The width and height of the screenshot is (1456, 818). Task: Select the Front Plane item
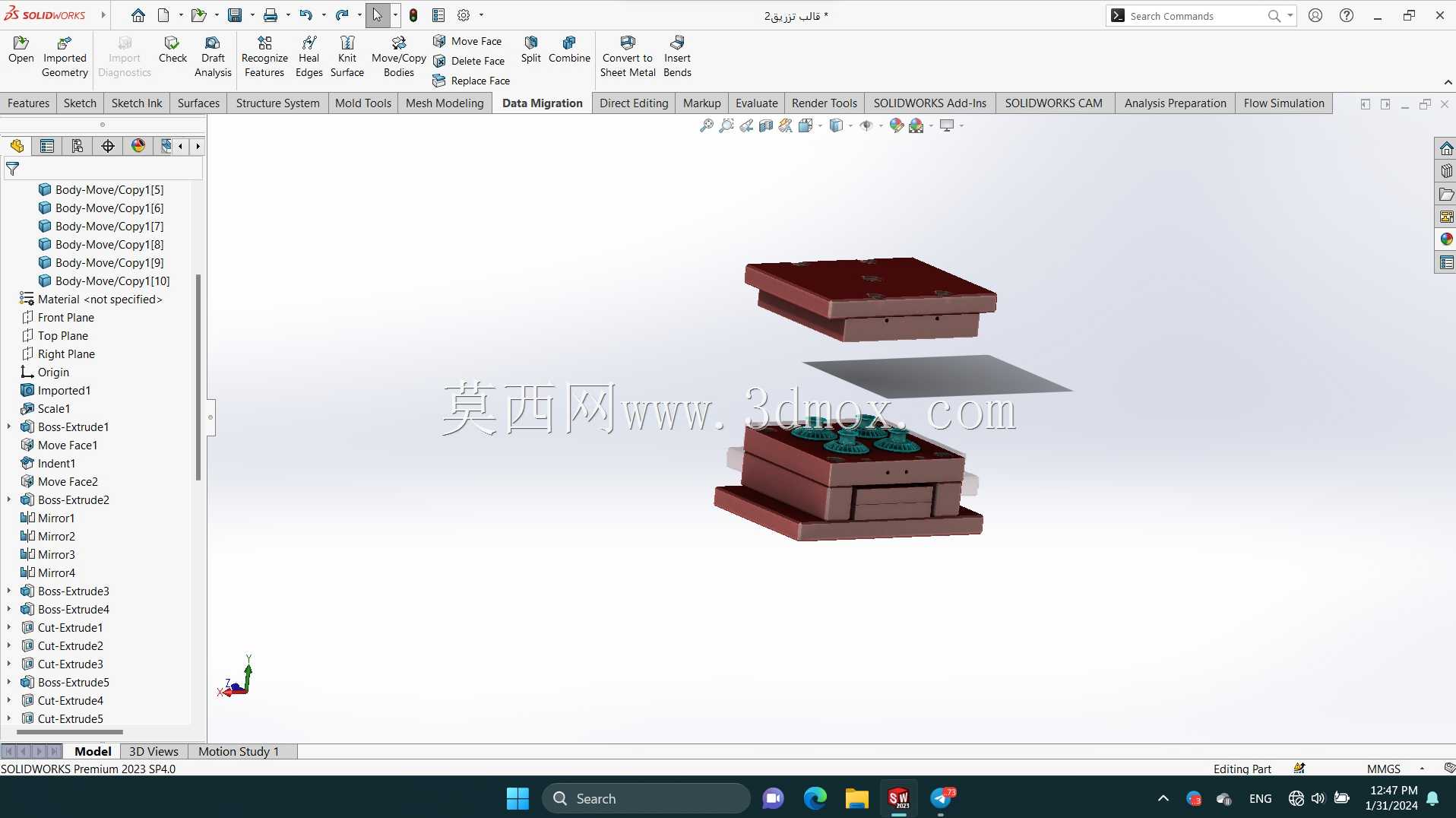pyautogui.click(x=65, y=317)
